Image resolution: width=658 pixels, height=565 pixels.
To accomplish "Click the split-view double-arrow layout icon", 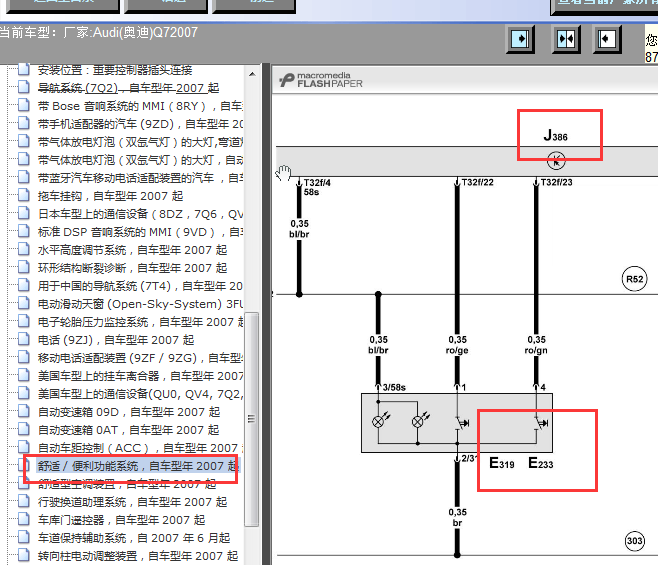I will point(566,39).
